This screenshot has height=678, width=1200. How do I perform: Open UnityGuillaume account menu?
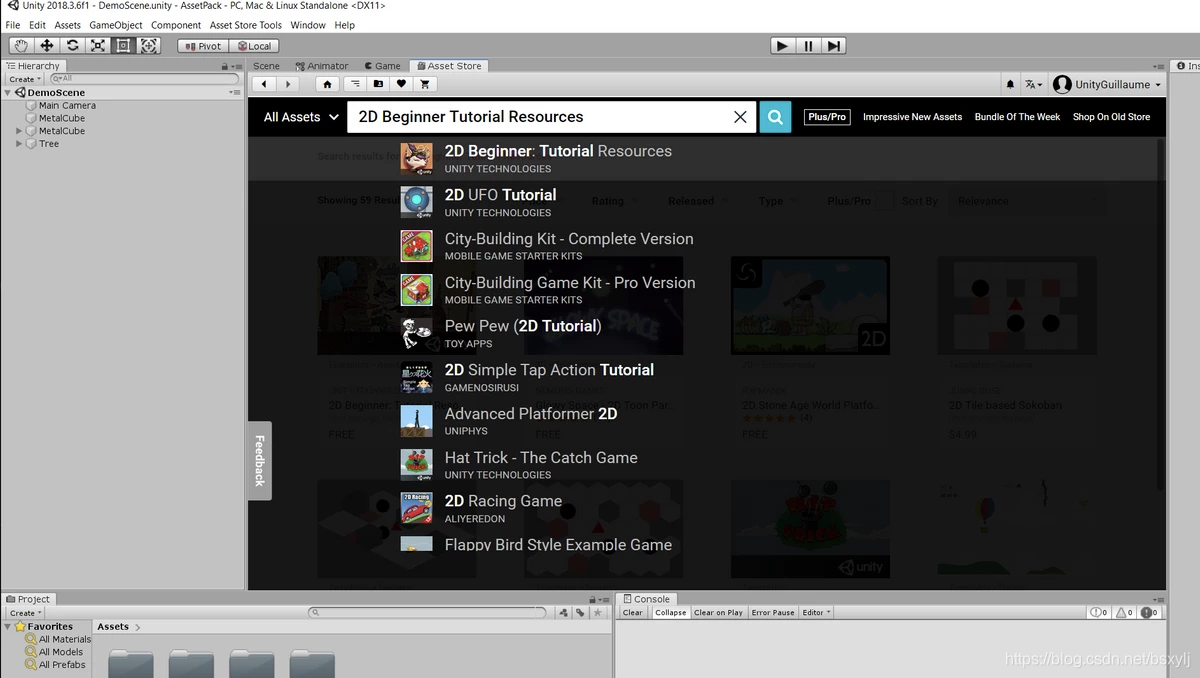coord(1108,85)
